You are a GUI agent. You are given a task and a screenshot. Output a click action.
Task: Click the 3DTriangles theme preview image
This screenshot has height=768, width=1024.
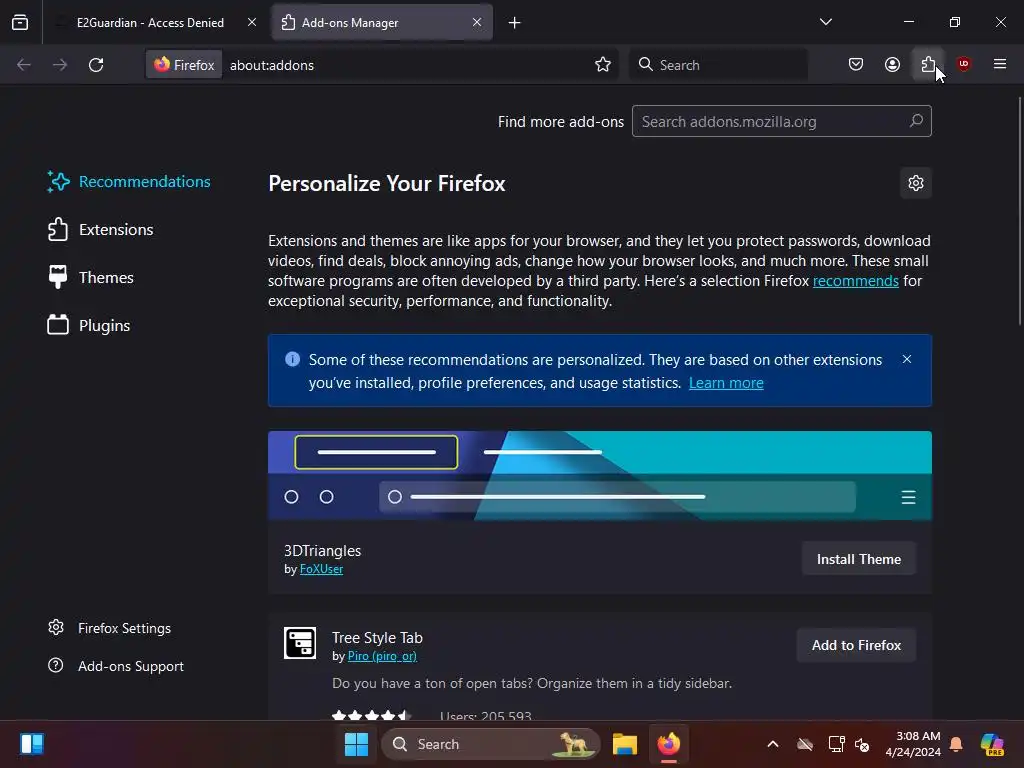(x=600, y=475)
